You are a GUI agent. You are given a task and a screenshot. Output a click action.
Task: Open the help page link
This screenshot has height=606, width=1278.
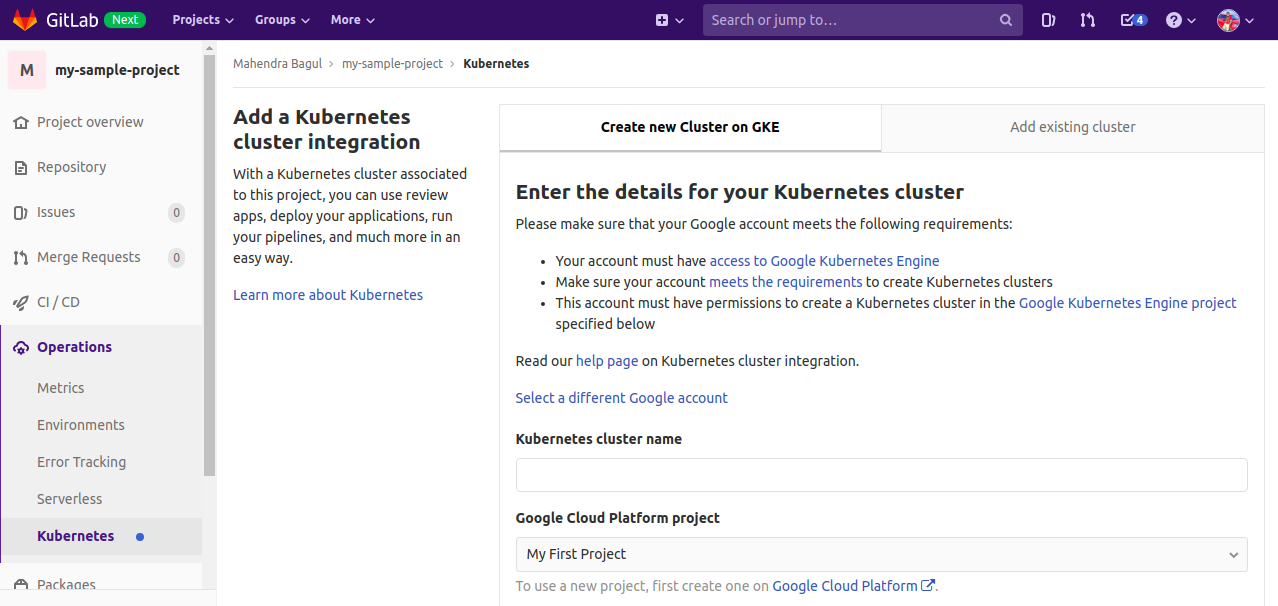click(x=607, y=361)
